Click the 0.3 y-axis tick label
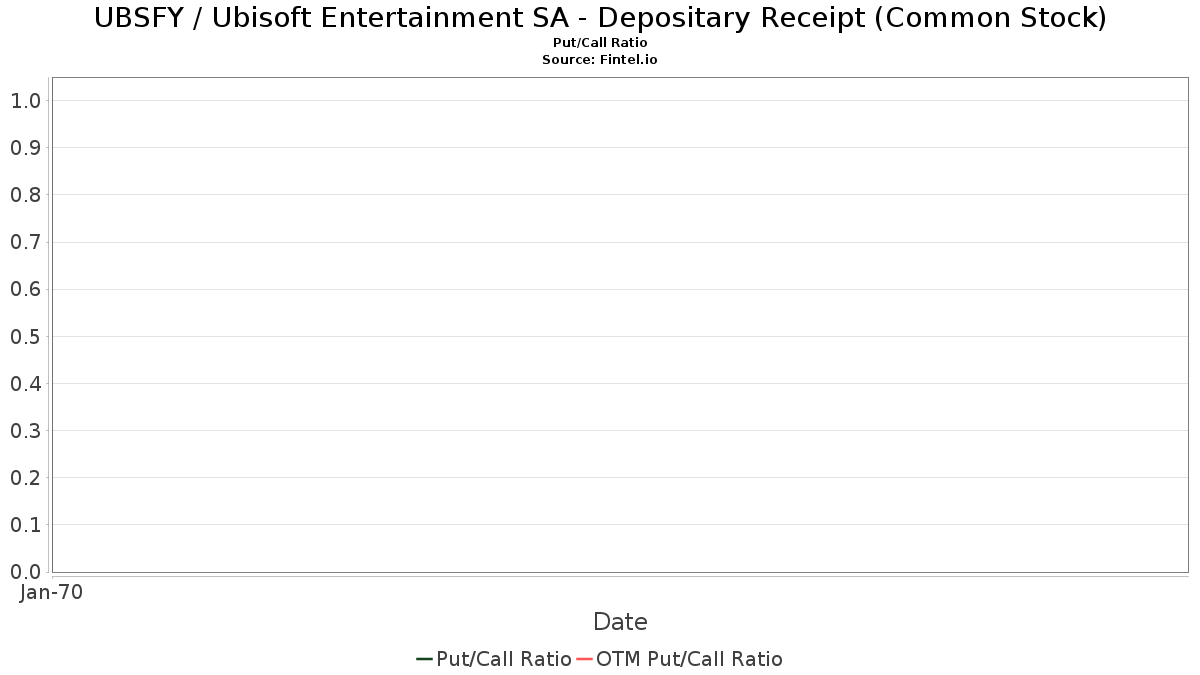The image size is (1200, 675). (25, 431)
